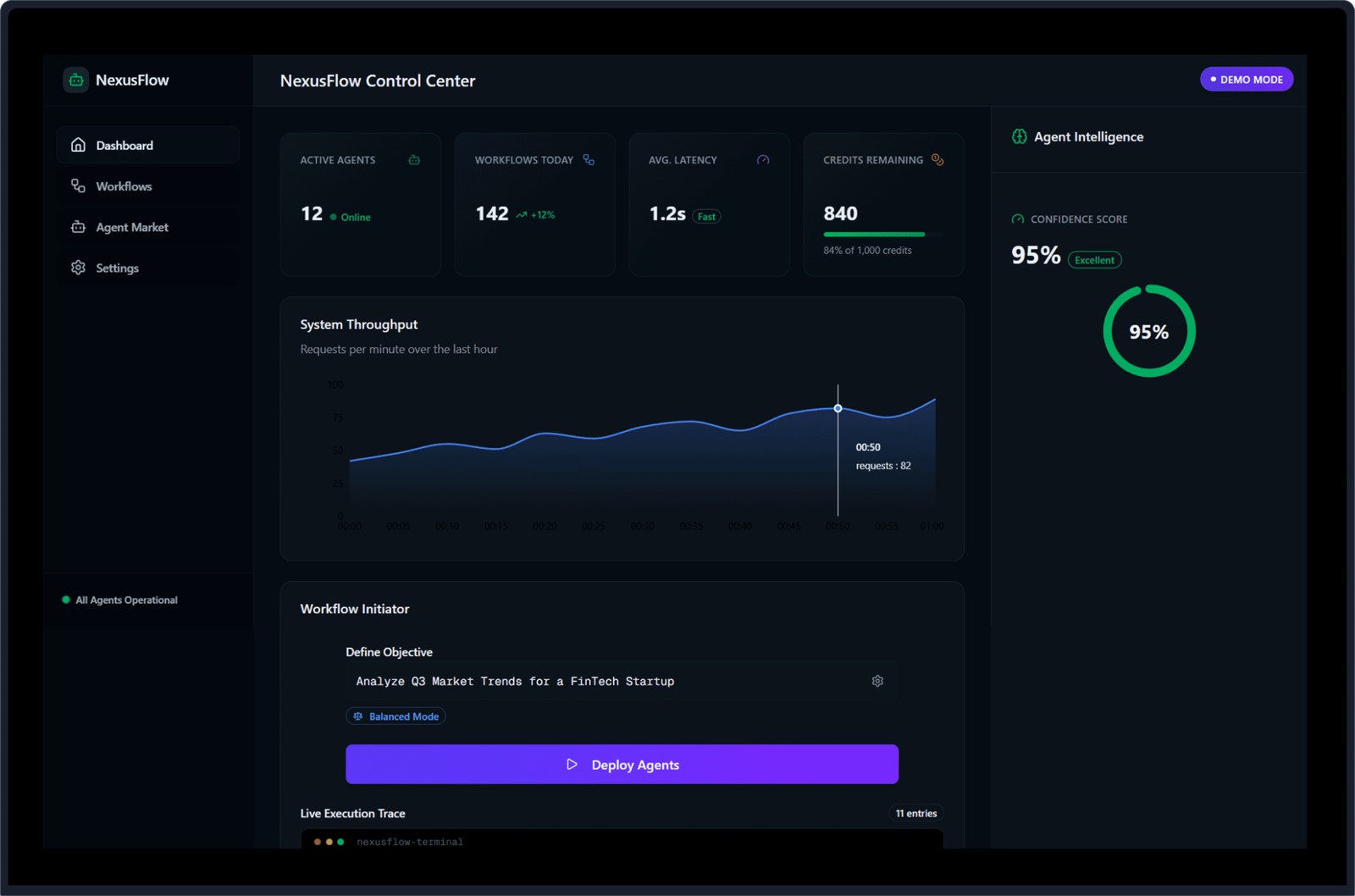Select the workflow nodes icon on Workflows Today card

588,159
